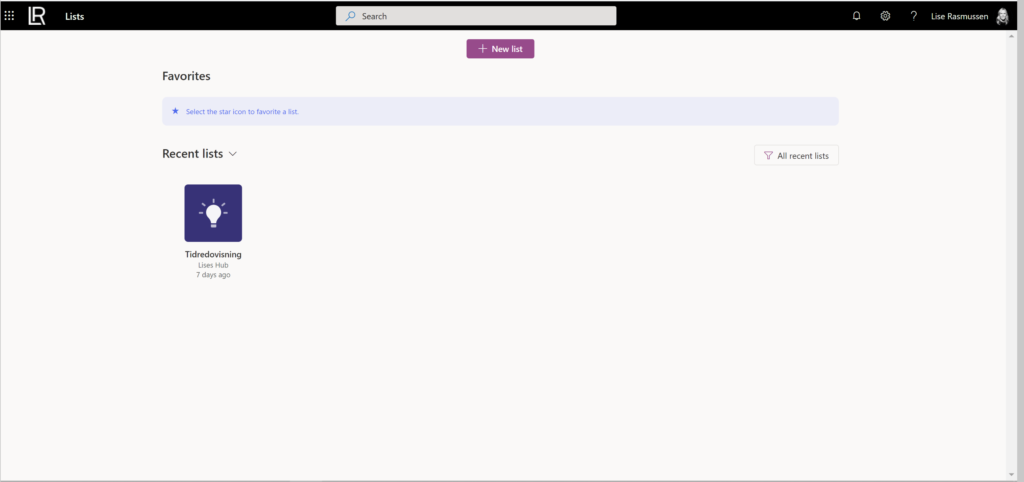Click the user name Lise Rasmussen
Screen dimensions: 1024x482
(x=959, y=16)
